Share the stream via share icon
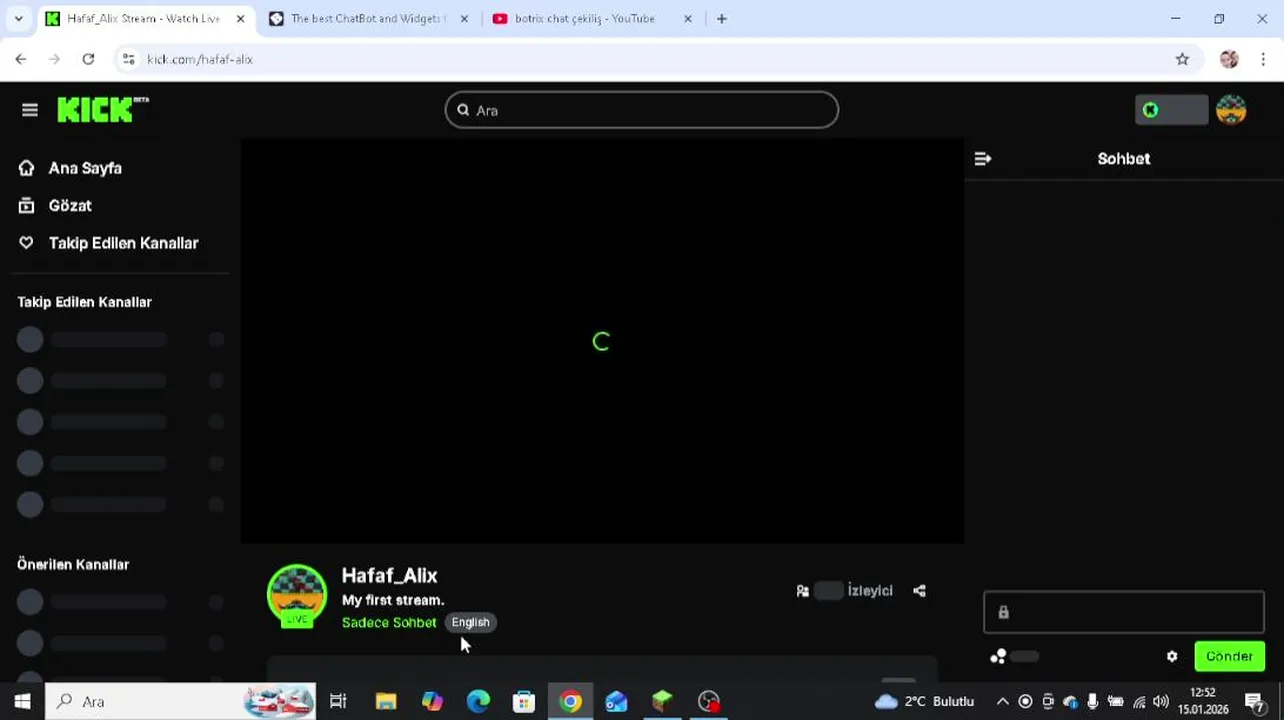Screen dimensions: 1284x720 tap(919, 591)
